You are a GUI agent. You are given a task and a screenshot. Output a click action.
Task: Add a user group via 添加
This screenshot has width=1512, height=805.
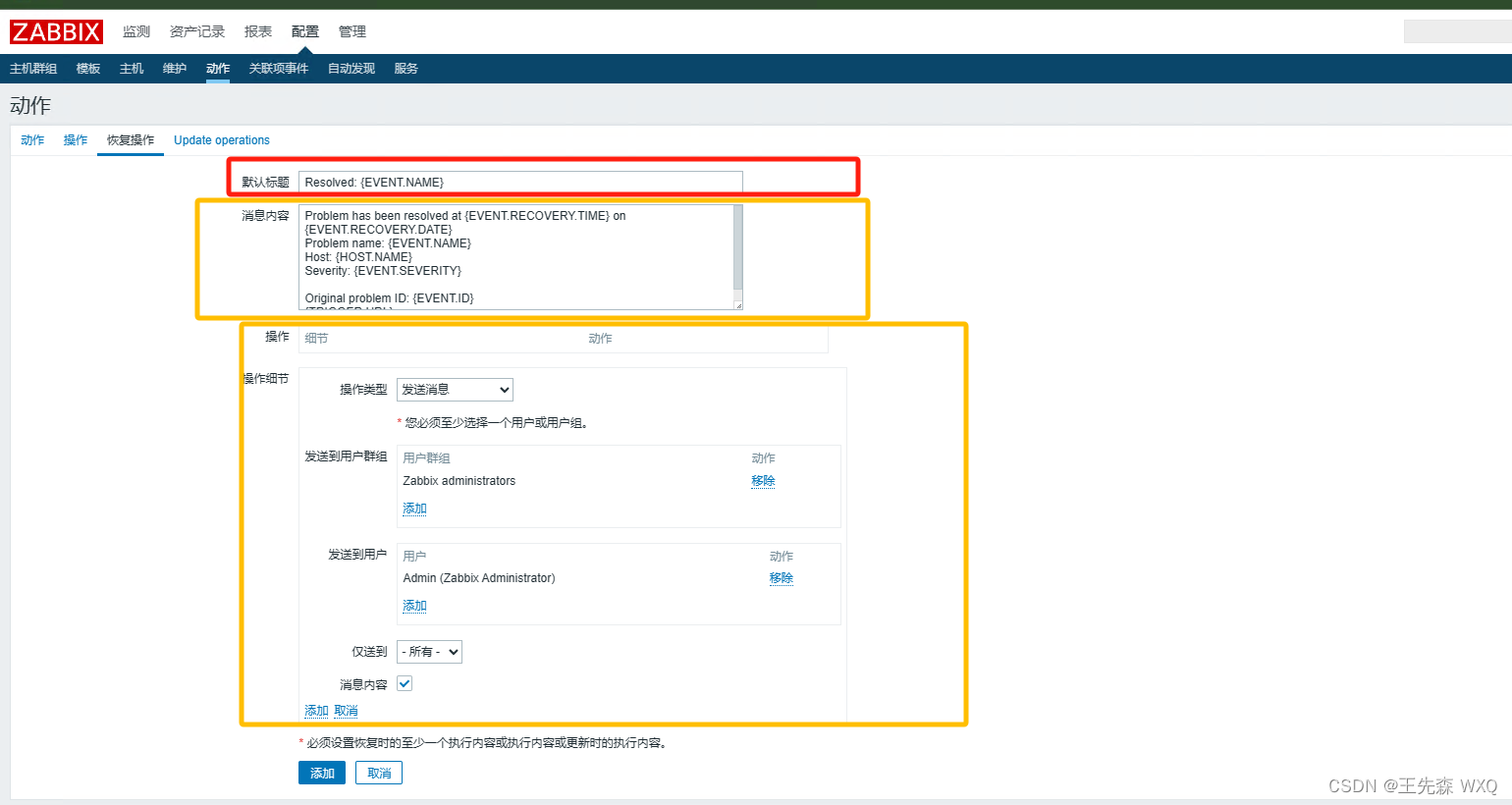pos(414,509)
